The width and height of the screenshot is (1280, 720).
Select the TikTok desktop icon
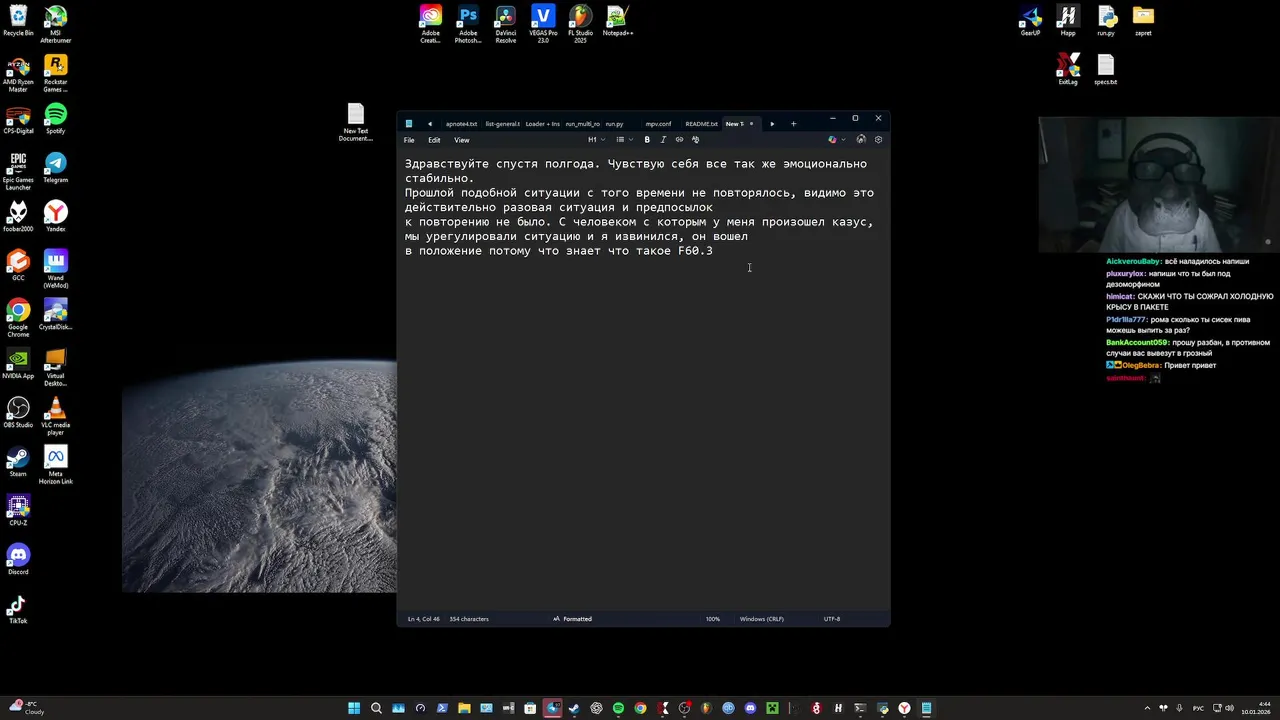pyautogui.click(x=18, y=609)
